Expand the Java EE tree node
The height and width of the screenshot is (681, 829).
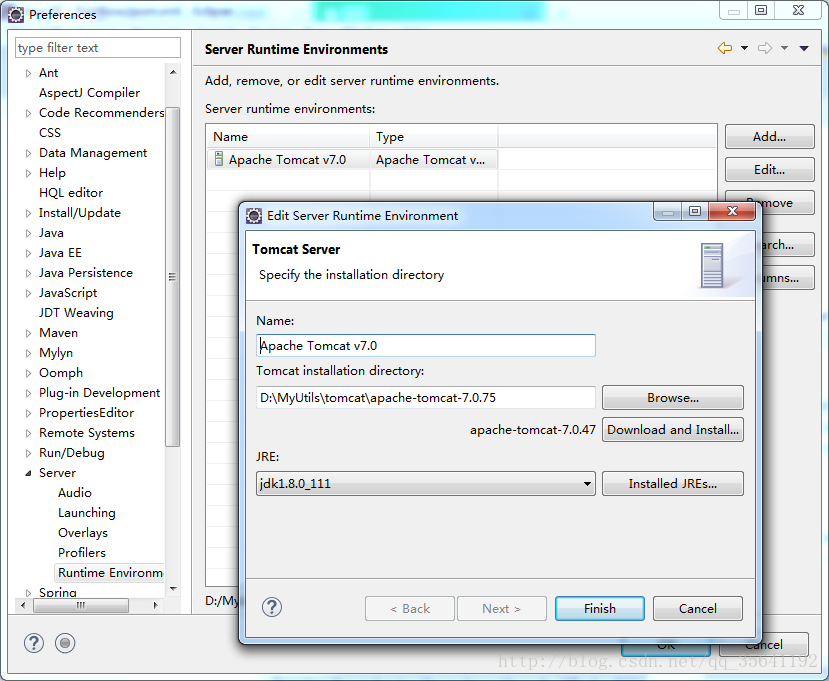[x=29, y=253]
